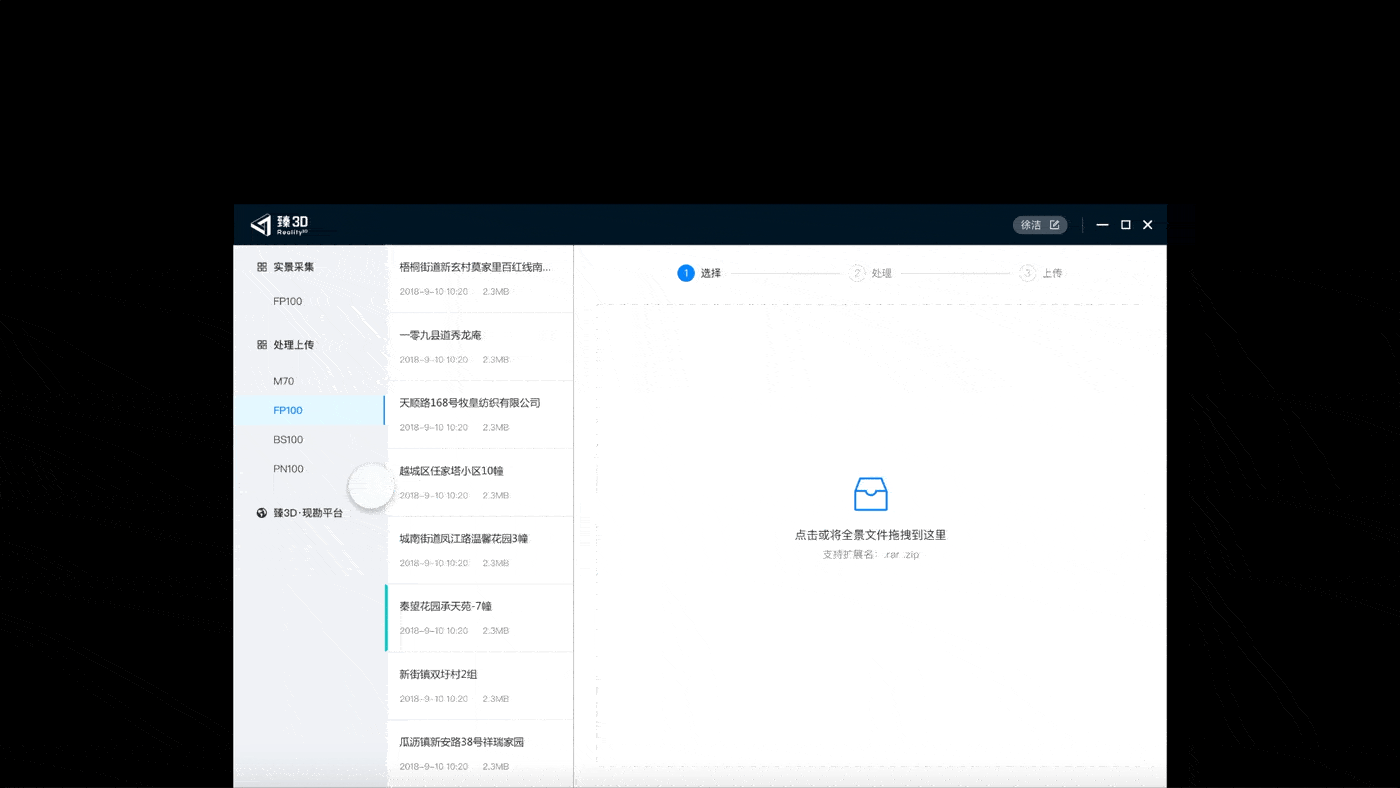The width and height of the screenshot is (1400, 788).
Task: Select 新街镇双圩村2组 in the list
Action: coord(480,687)
